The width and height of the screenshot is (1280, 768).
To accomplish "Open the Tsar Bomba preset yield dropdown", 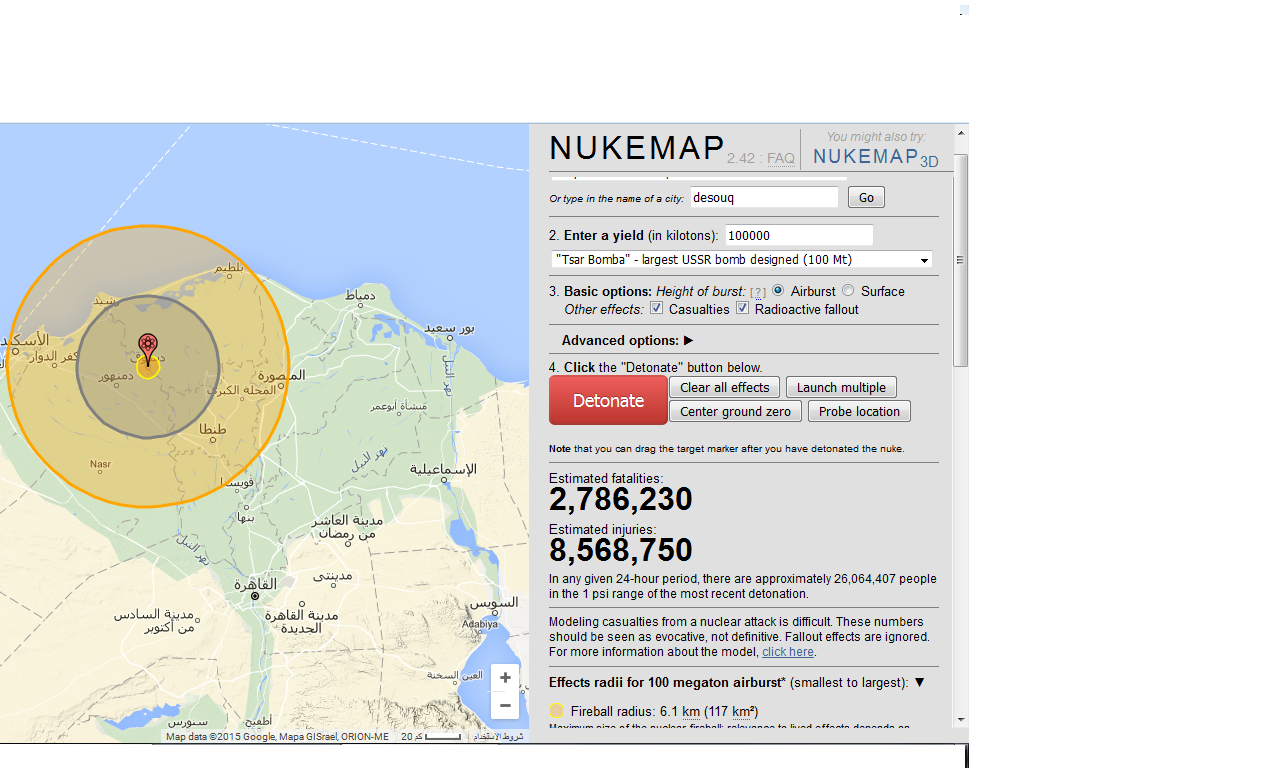I will [x=741, y=260].
